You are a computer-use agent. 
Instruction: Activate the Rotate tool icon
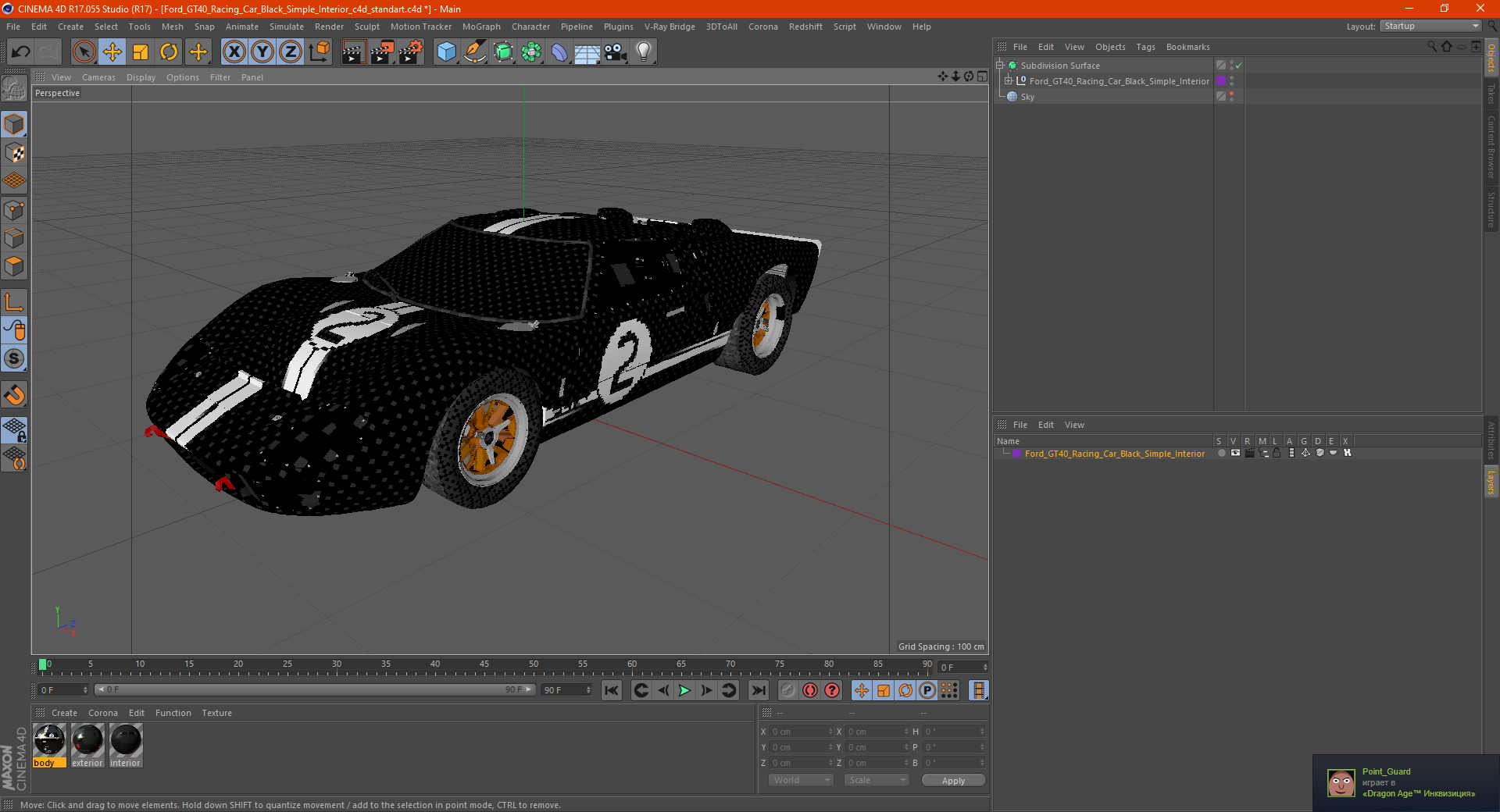pos(169,52)
